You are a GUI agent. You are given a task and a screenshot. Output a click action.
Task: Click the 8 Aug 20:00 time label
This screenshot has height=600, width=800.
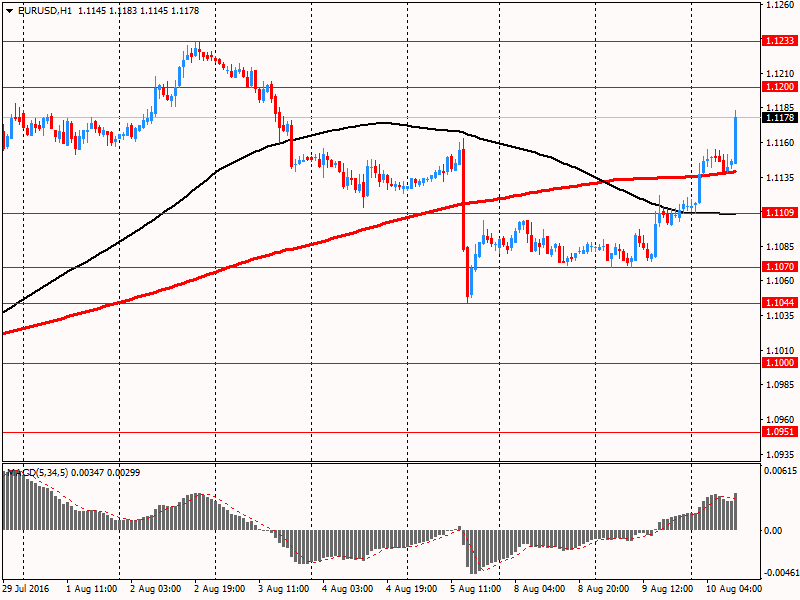(604, 589)
